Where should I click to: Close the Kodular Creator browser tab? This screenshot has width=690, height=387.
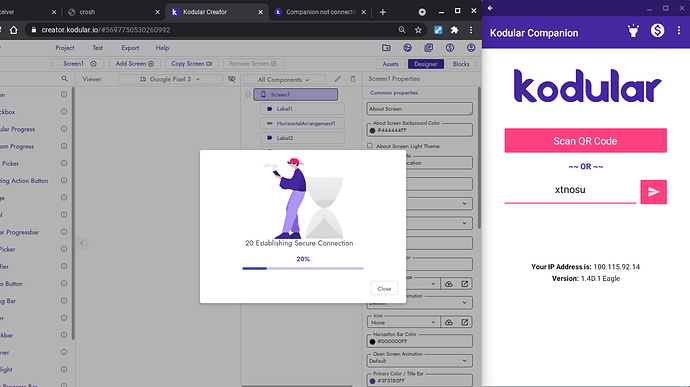click(x=261, y=12)
